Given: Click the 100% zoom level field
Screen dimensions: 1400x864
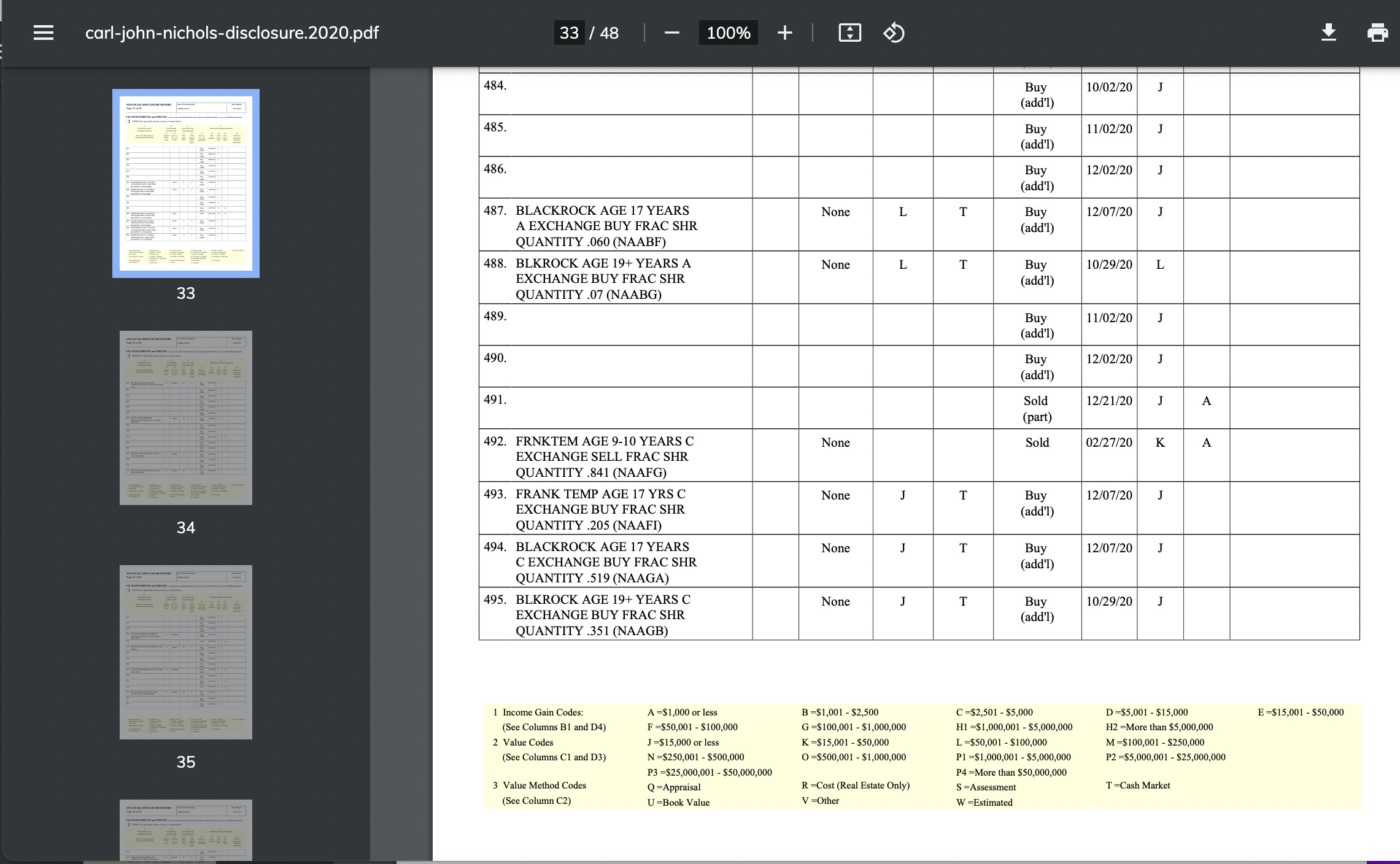Looking at the screenshot, I should pos(729,33).
